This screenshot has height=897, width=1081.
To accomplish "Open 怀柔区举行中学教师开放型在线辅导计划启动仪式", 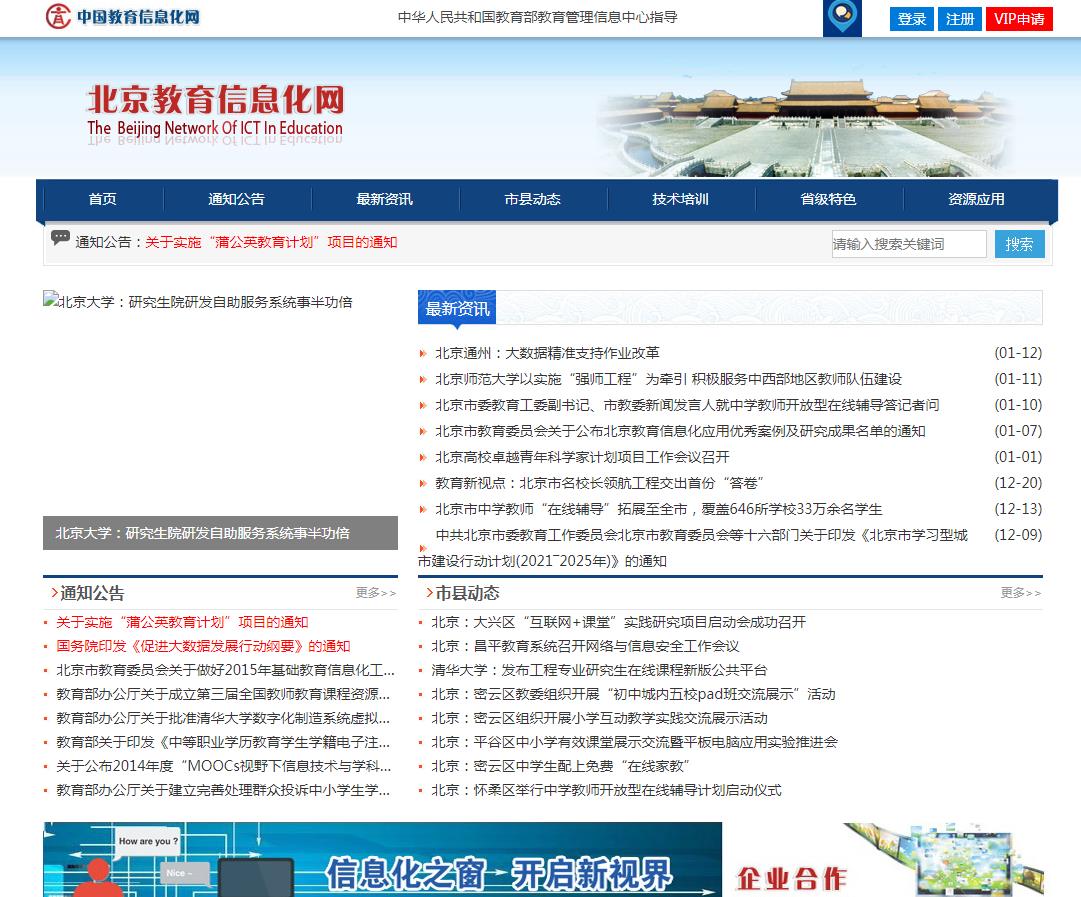I will (606, 790).
